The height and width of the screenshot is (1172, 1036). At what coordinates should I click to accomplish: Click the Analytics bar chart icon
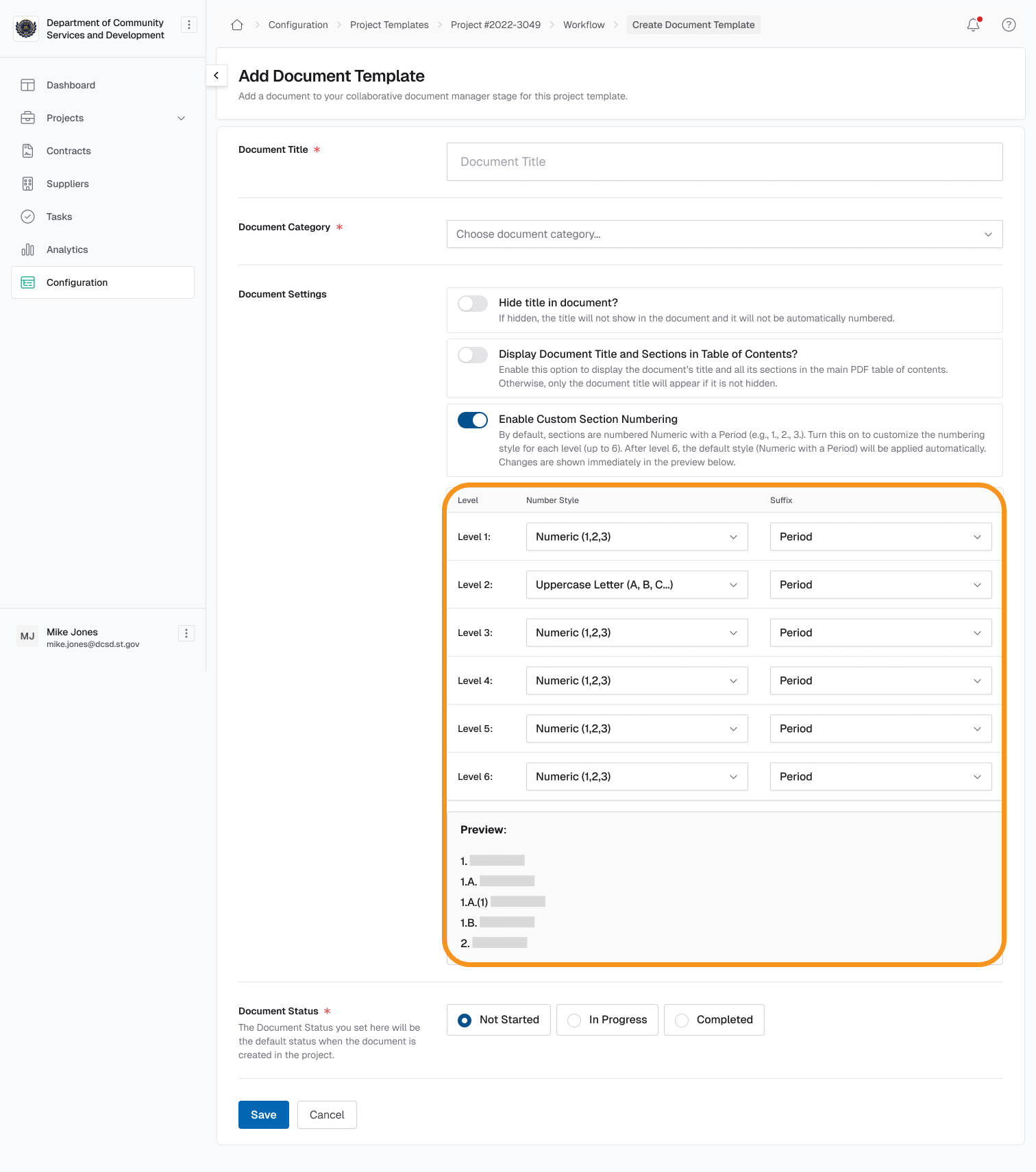click(x=28, y=249)
